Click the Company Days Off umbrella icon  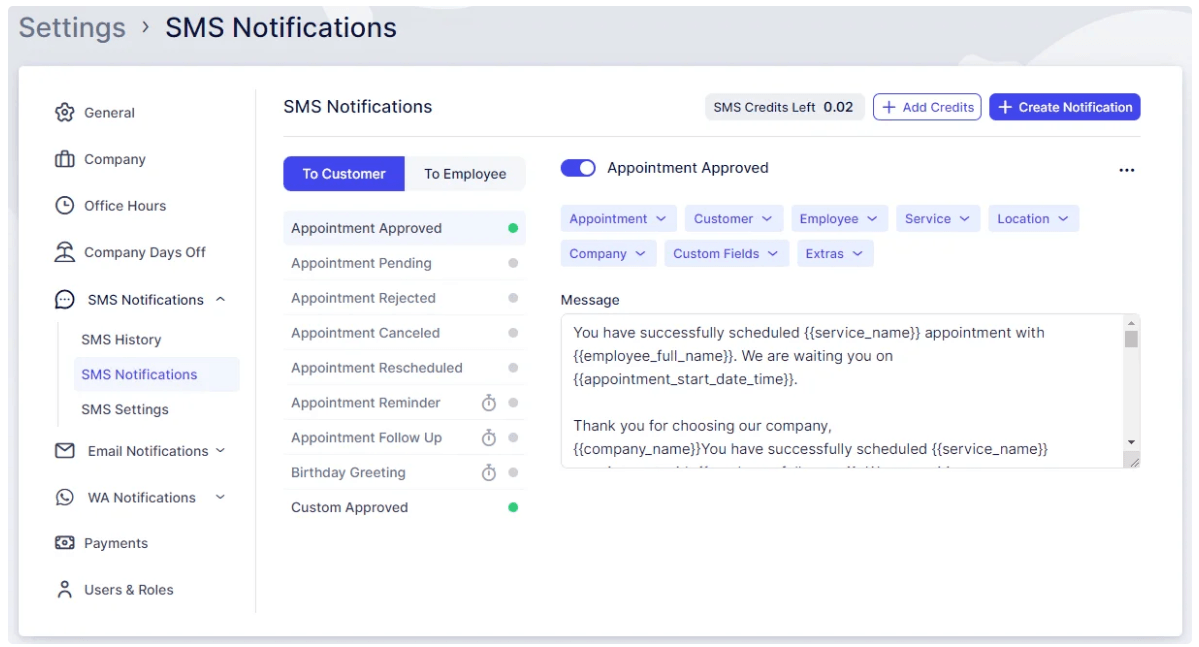64,252
